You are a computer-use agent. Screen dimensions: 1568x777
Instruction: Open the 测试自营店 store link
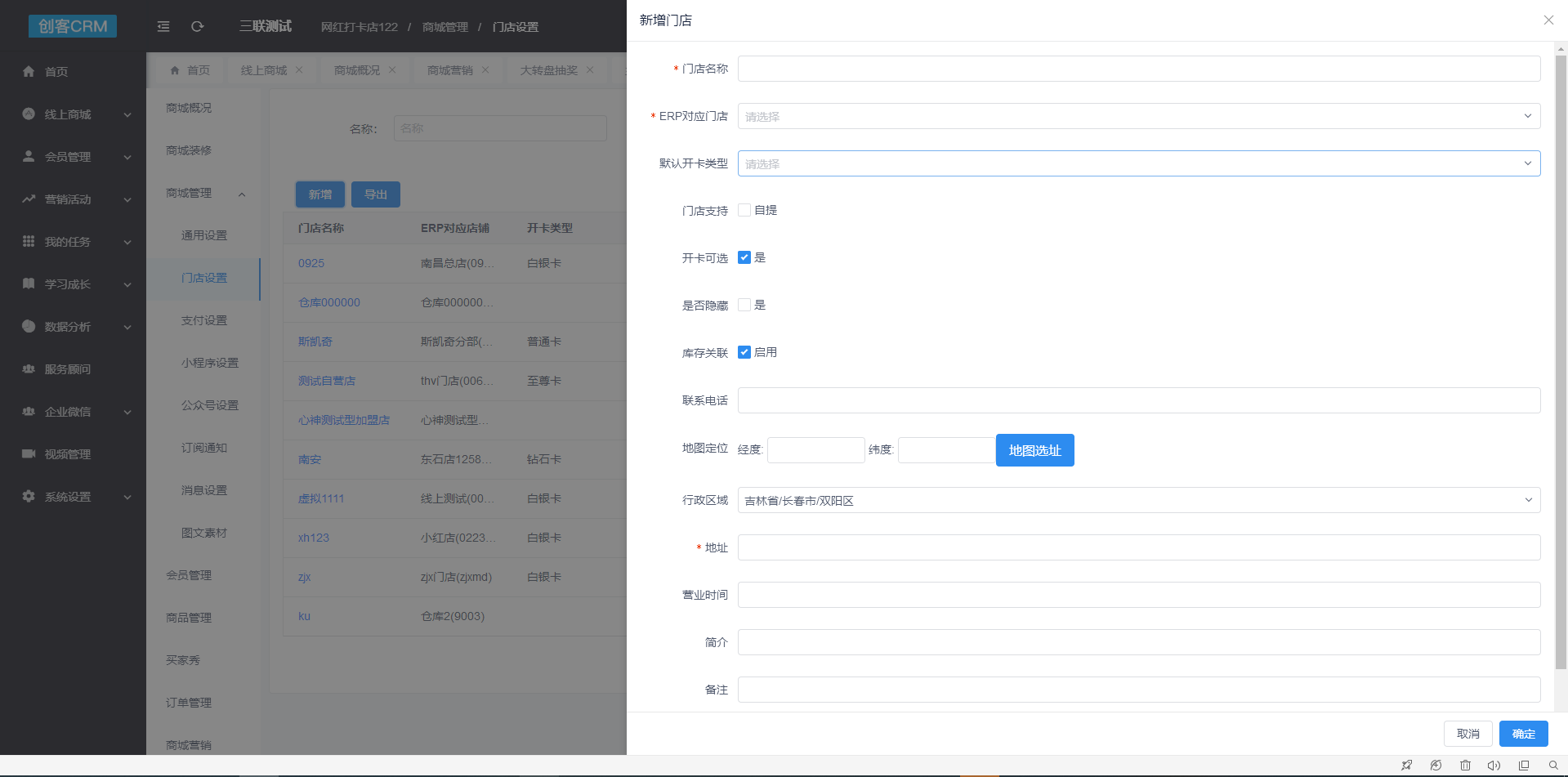(x=327, y=381)
